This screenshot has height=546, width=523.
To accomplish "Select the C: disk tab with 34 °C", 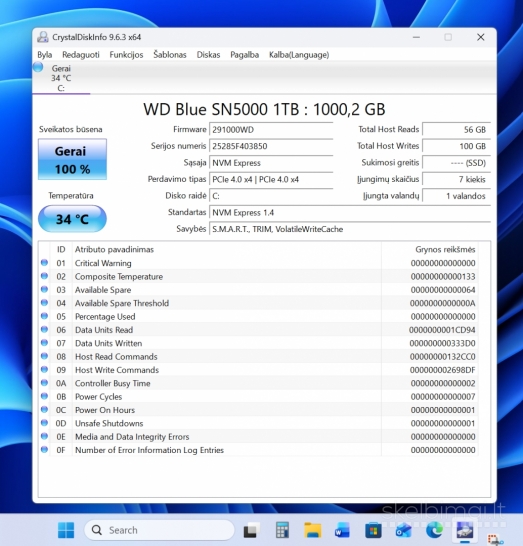I will (x=61, y=78).
